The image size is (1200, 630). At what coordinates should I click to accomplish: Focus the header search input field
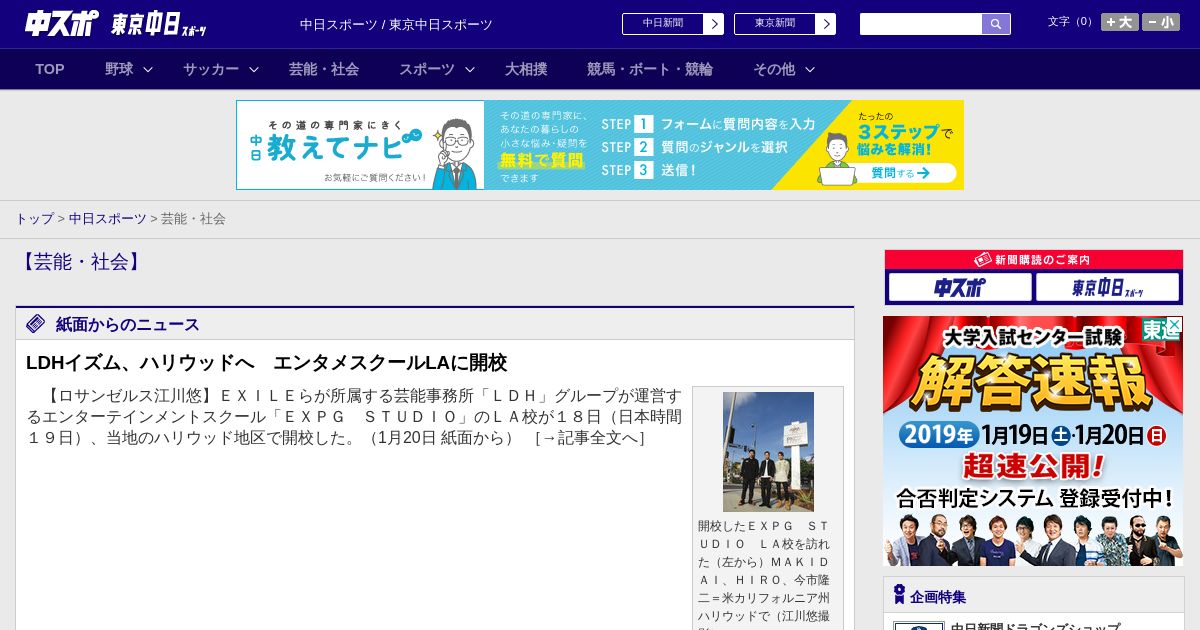coord(921,24)
